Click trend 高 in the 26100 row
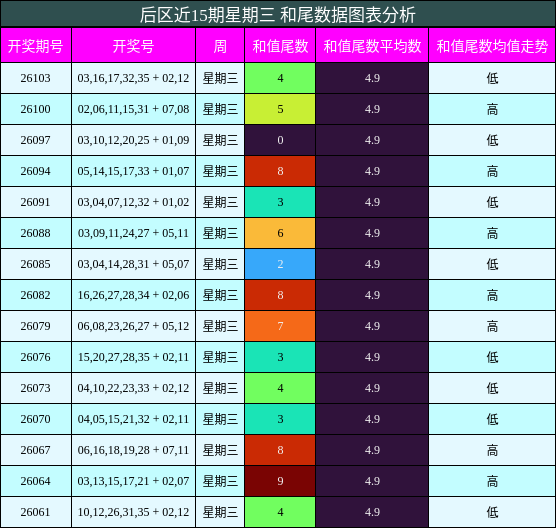Screen dimensions: 556x528 point(492,109)
